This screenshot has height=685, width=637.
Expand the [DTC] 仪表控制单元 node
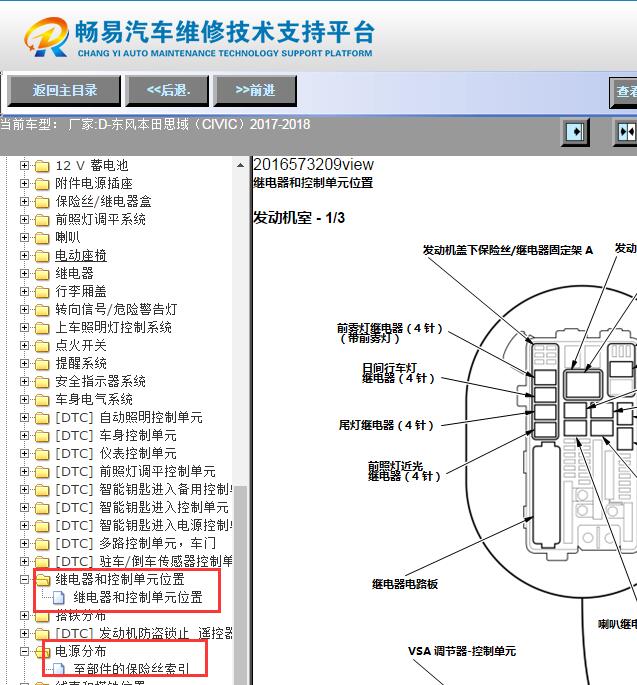coord(24,453)
